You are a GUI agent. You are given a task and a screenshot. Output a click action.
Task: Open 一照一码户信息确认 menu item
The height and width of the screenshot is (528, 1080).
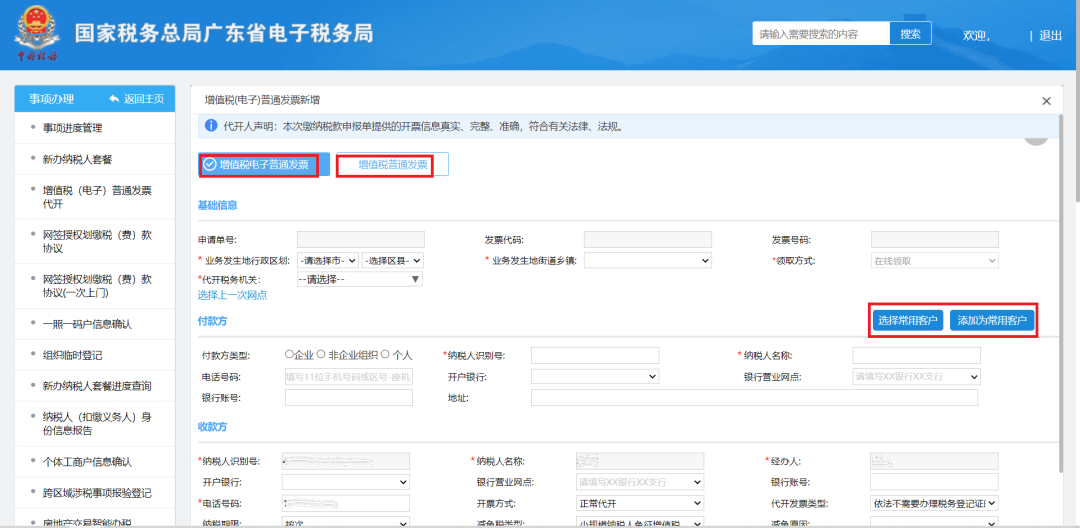click(87, 324)
